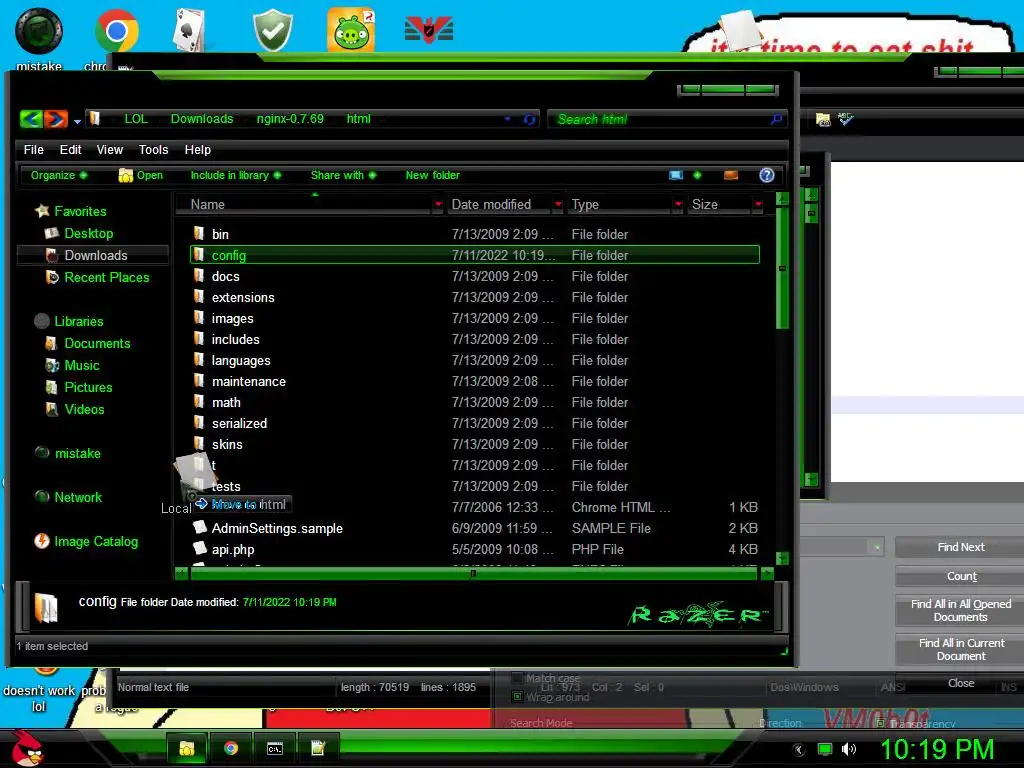Open the Help menu
This screenshot has height=768, width=1024.
click(197, 150)
